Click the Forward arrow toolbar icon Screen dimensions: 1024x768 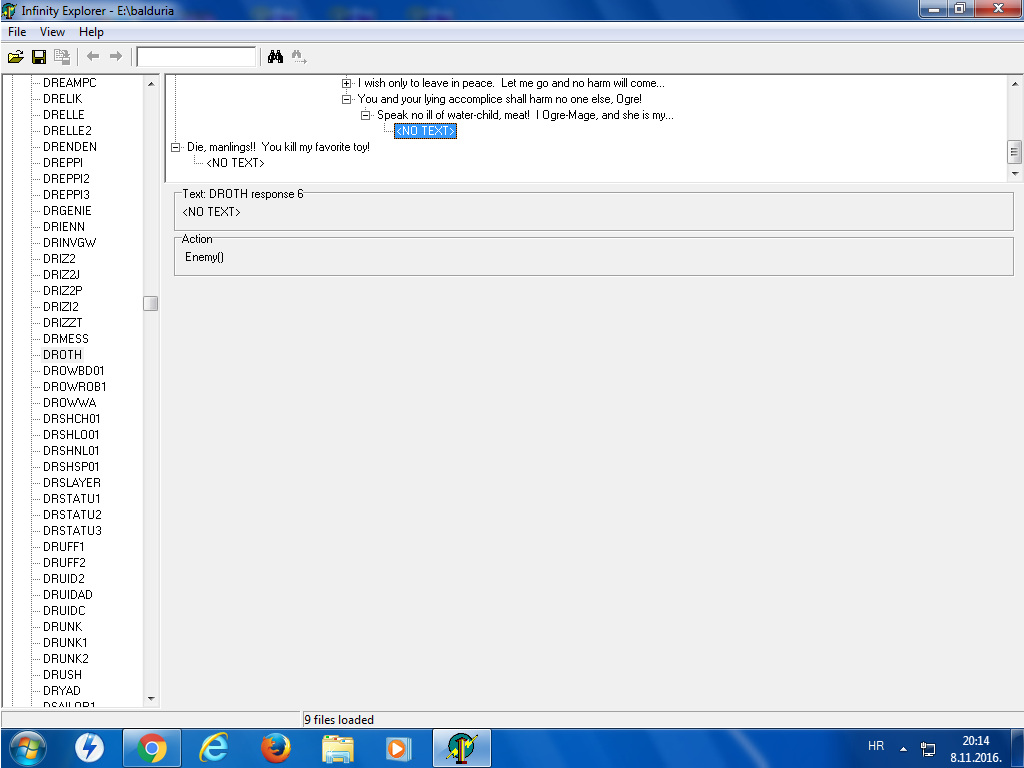click(x=116, y=57)
